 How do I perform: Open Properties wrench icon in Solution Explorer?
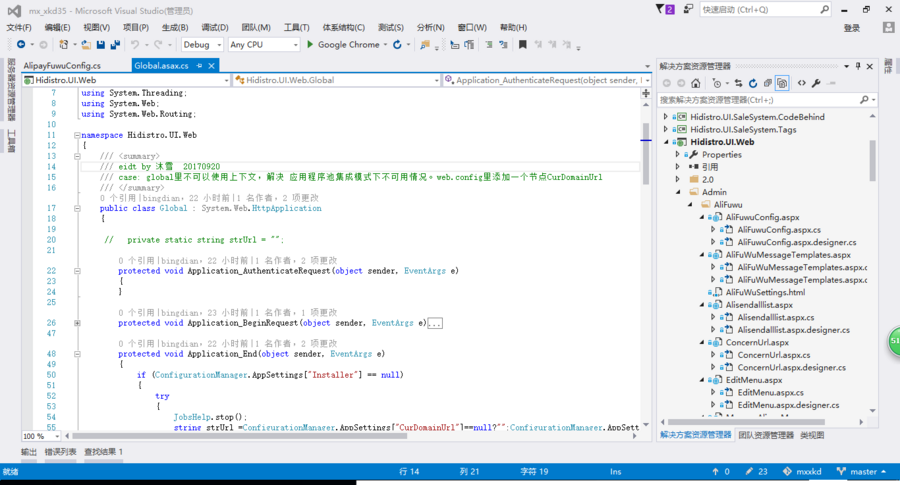(816, 83)
